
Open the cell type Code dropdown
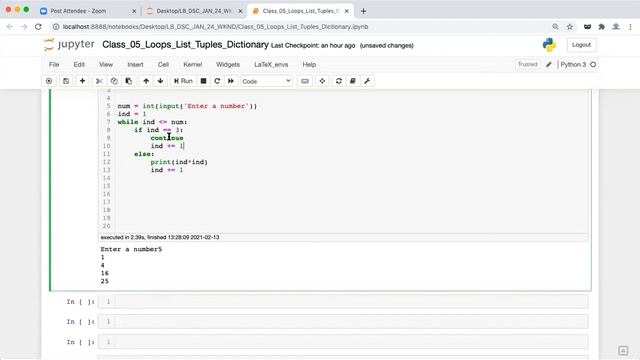pyautogui.click(x=266, y=81)
